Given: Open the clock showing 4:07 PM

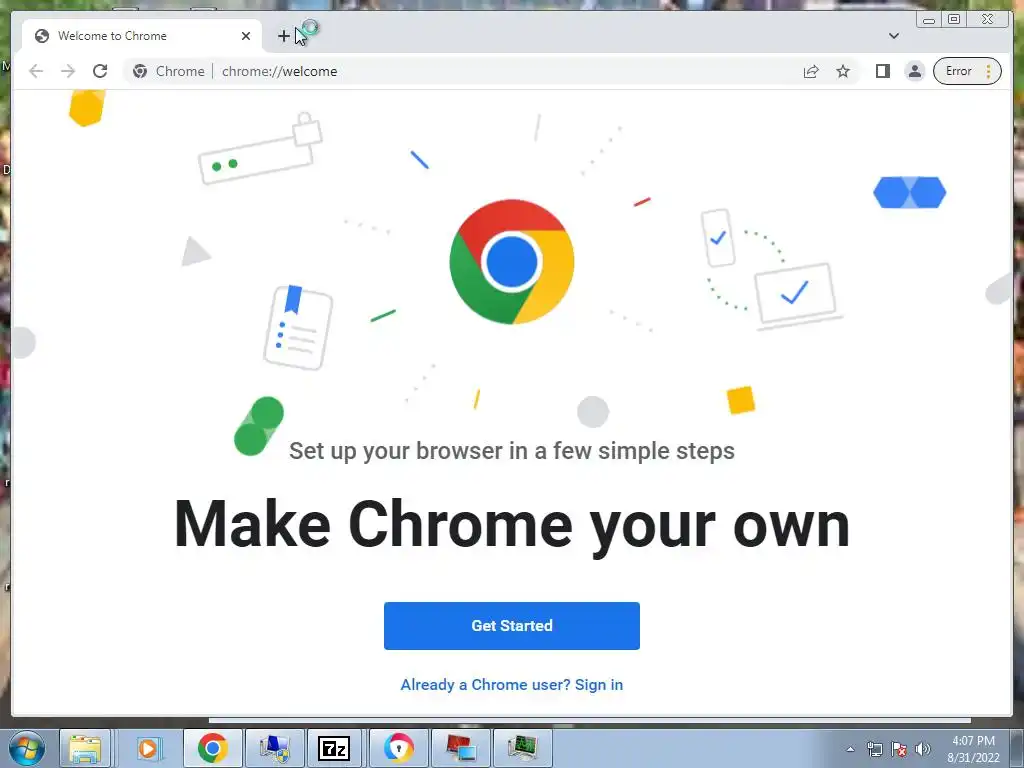Looking at the screenshot, I should click(973, 749).
